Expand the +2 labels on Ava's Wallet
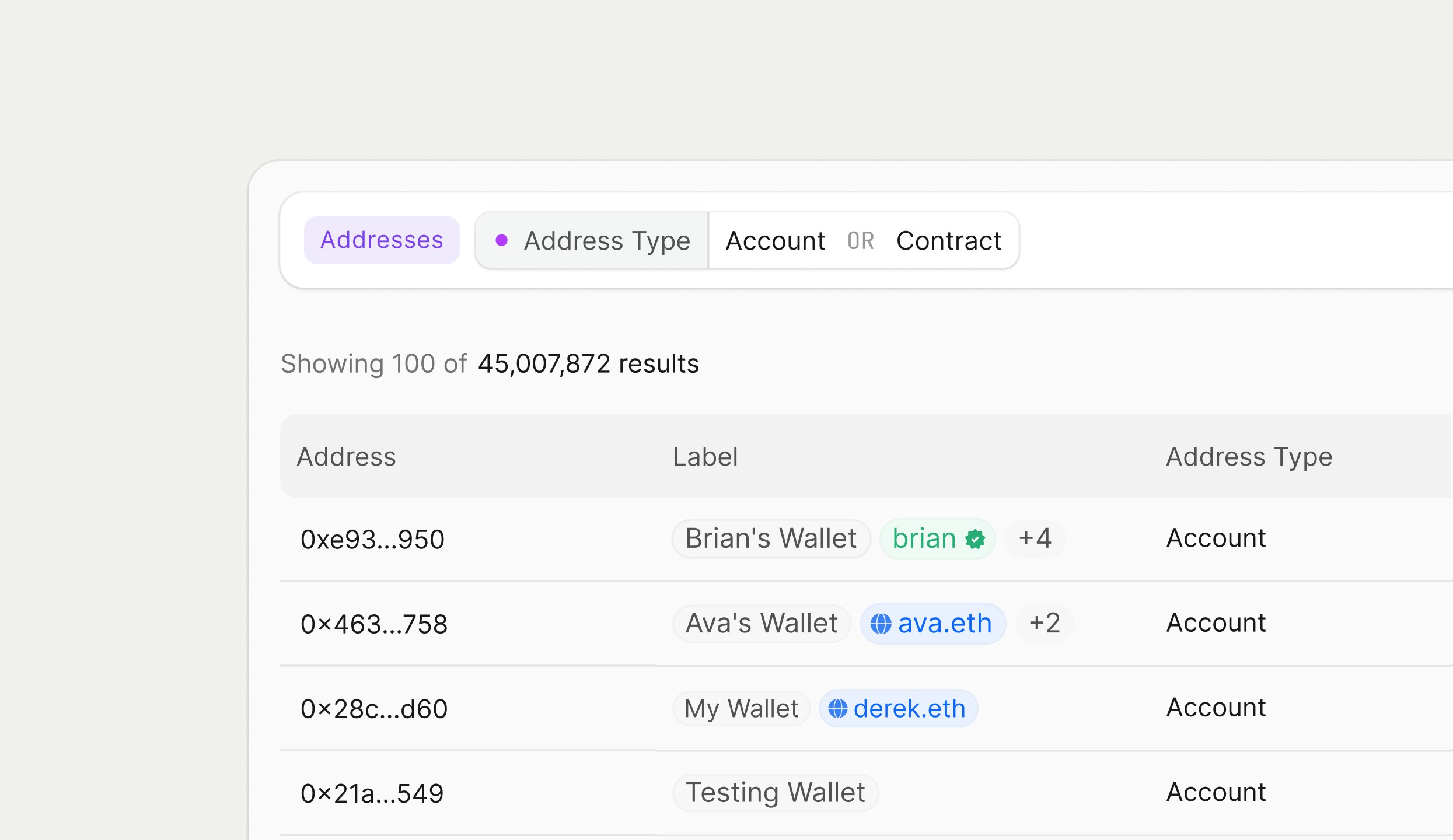 coord(1044,622)
